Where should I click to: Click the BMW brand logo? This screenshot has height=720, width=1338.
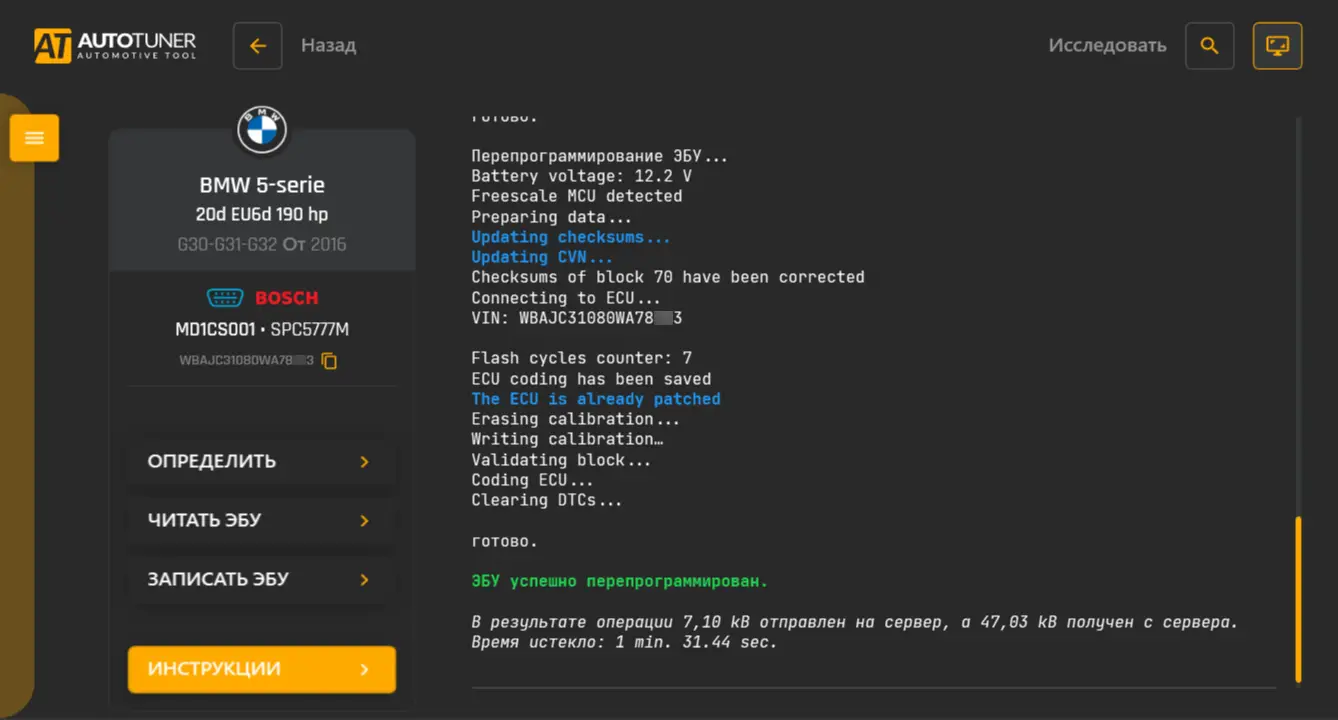pyautogui.click(x=262, y=130)
